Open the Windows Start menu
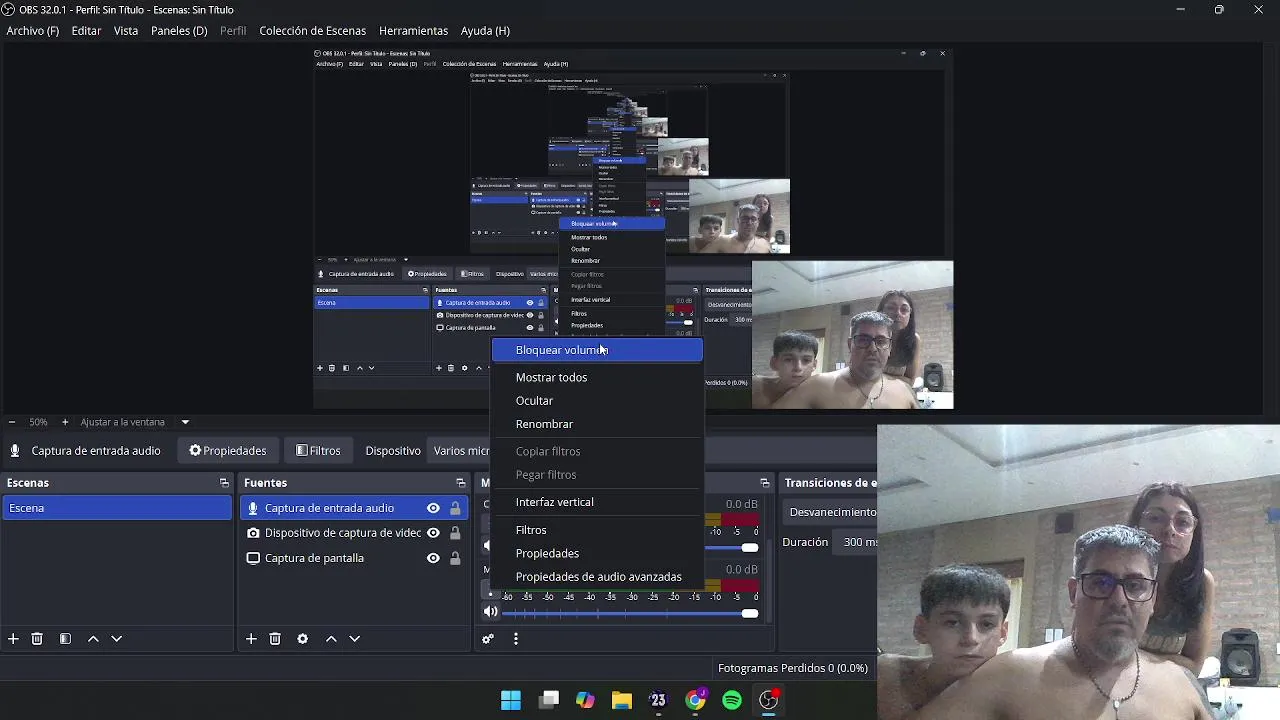The height and width of the screenshot is (720, 1280). [511, 700]
